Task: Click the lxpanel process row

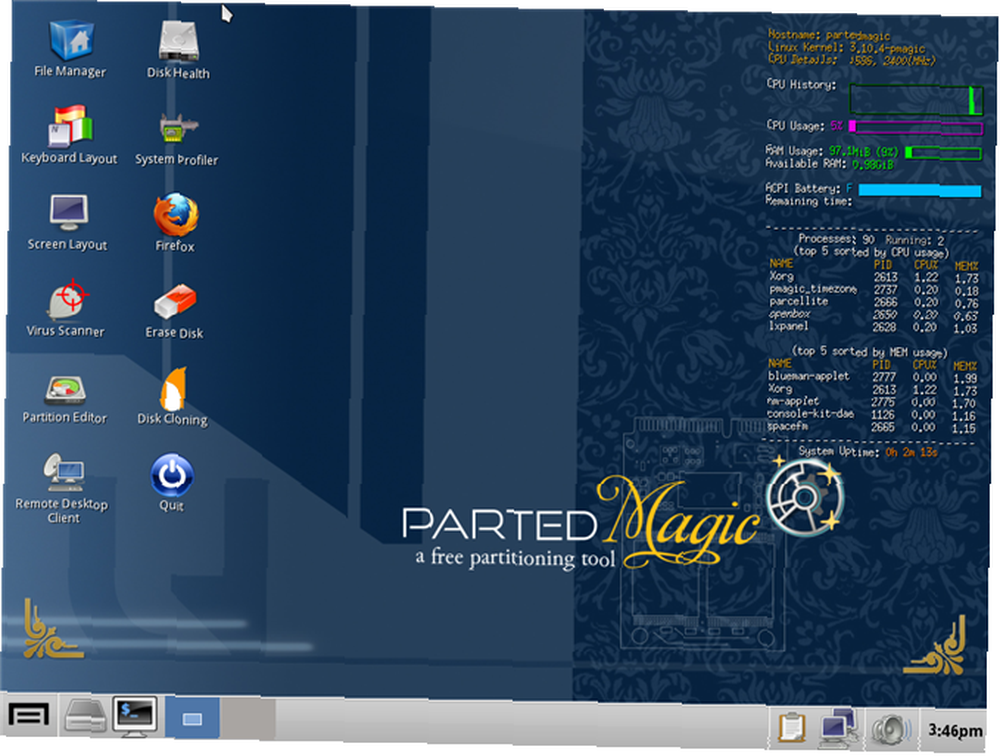Action: tap(873, 327)
